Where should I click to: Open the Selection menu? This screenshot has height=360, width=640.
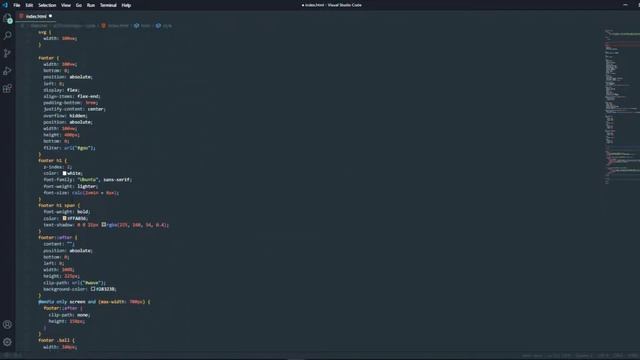(47, 5)
